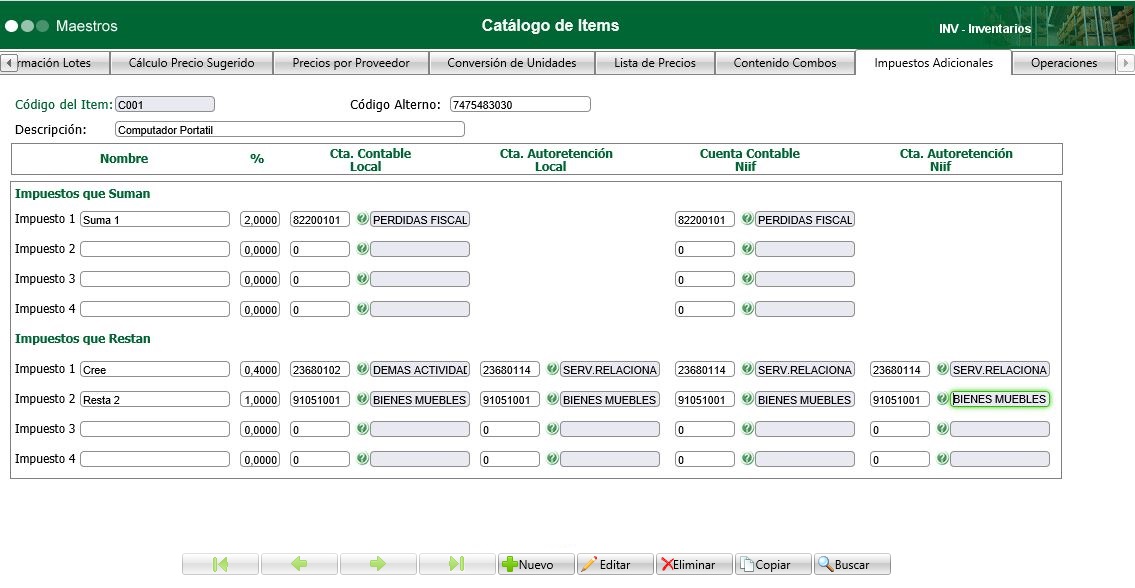The image size is (1135, 588).
Task: Click the Resta 2 percentage field 1,0000
Action: tap(260, 399)
